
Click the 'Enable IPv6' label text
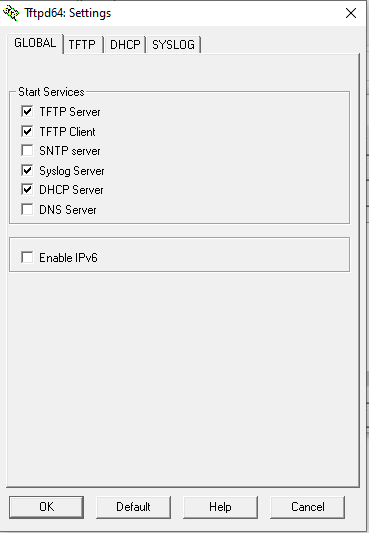click(x=68, y=258)
